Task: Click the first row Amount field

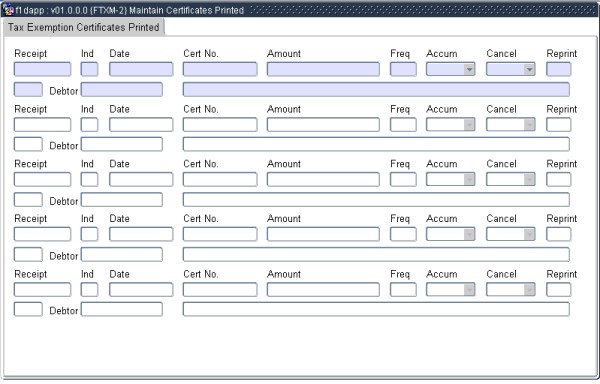Action: pyautogui.click(x=323, y=69)
